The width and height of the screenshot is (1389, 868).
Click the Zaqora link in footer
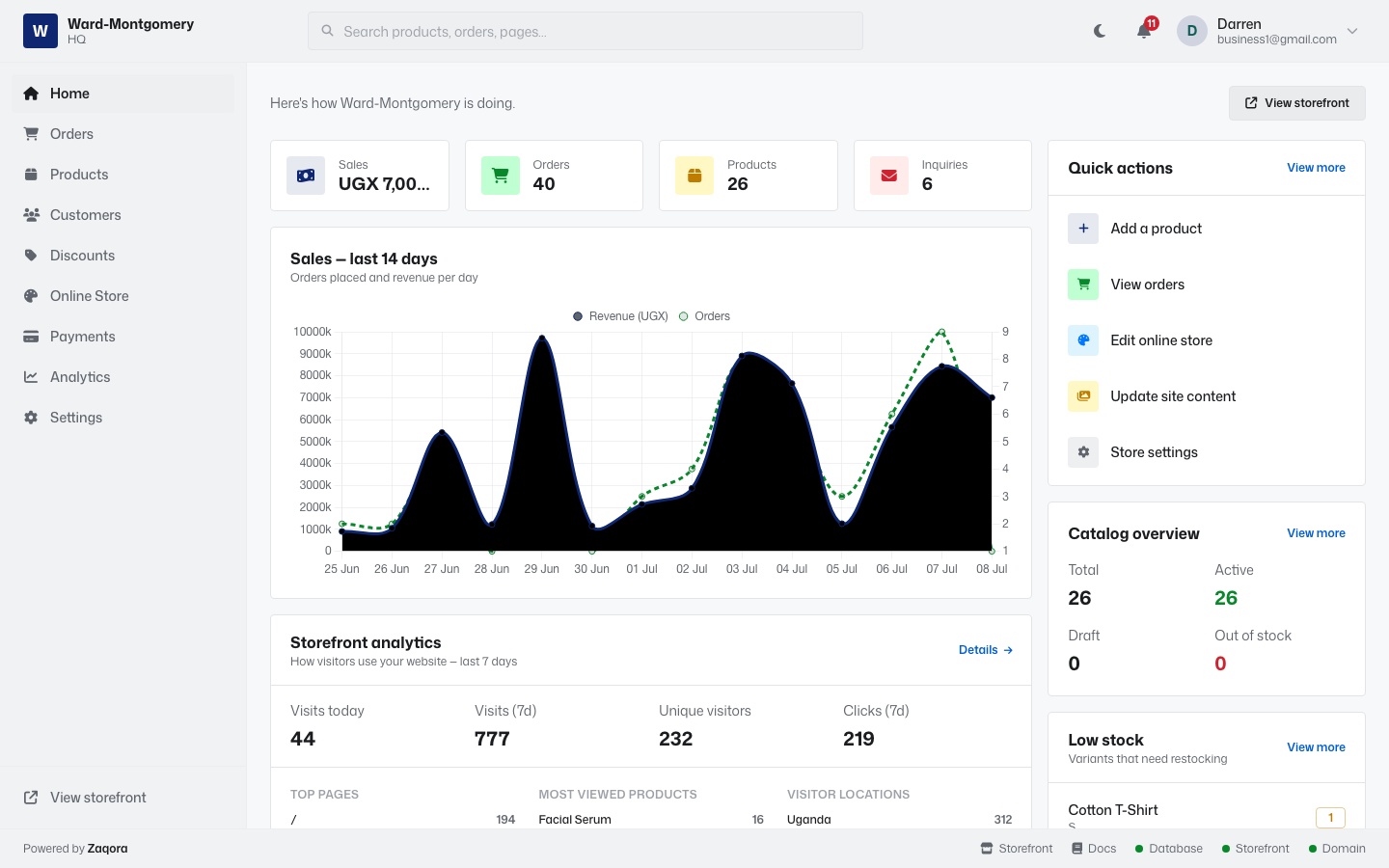(107, 849)
